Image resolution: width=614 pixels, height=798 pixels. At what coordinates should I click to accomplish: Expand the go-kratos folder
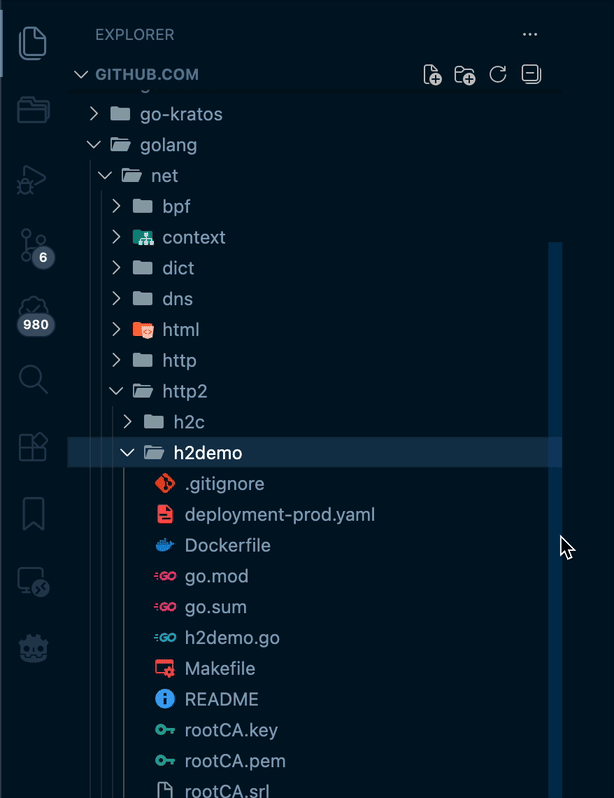pos(181,114)
